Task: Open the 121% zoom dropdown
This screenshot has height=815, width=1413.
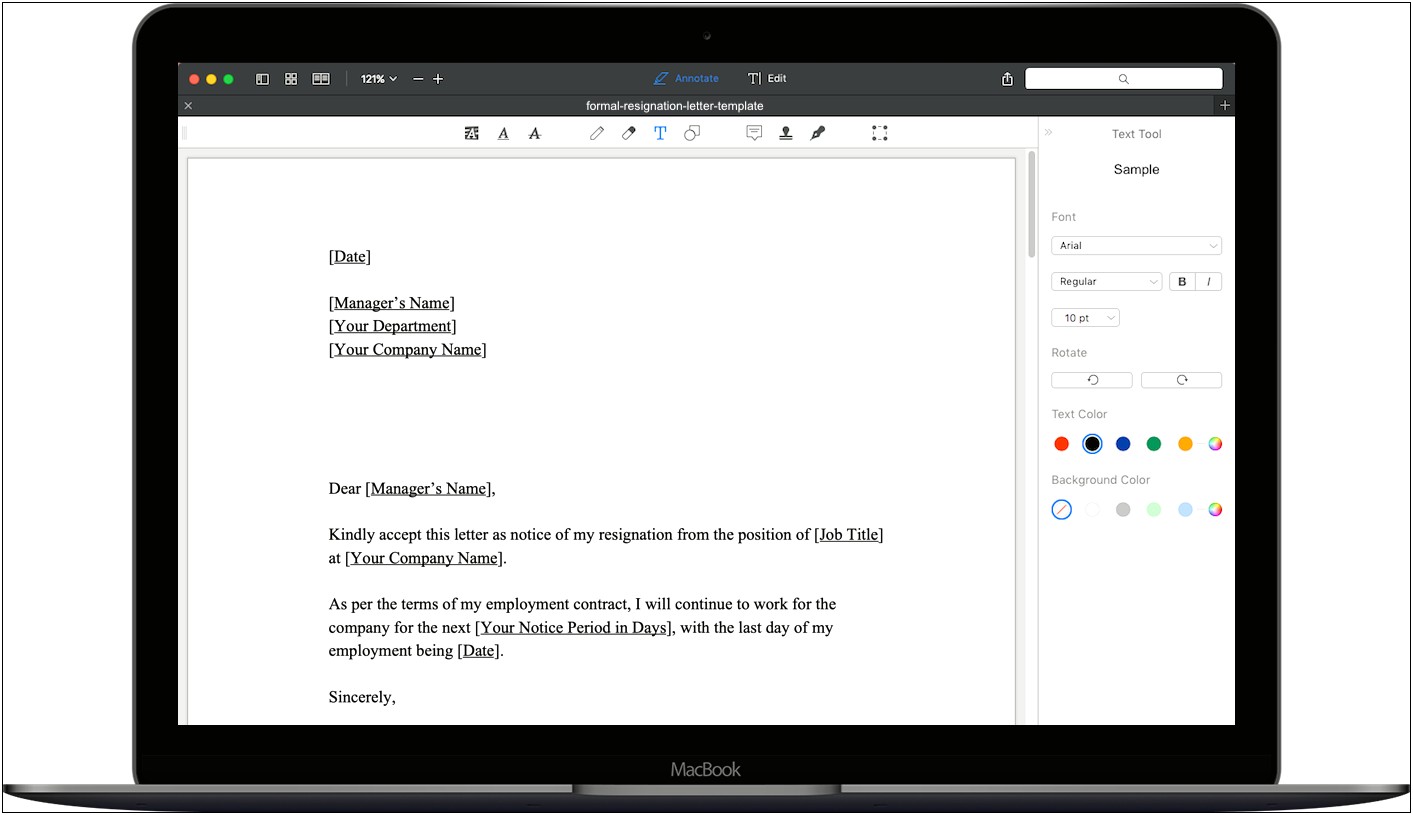Action: [379, 79]
